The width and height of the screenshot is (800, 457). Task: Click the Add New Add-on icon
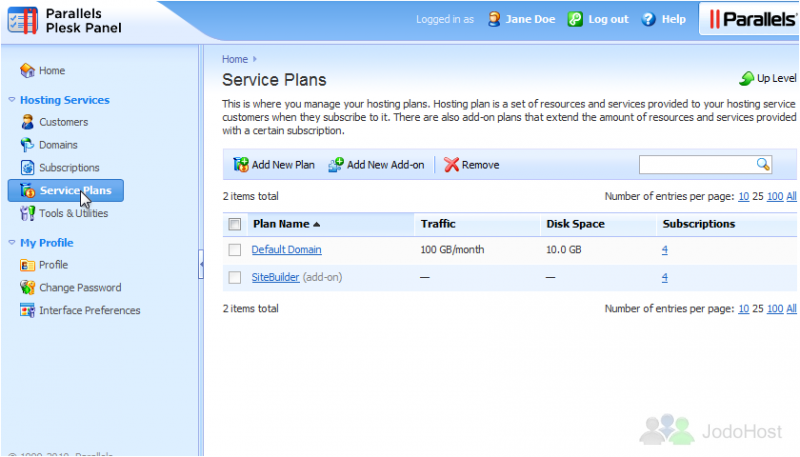[x=336, y=165]
